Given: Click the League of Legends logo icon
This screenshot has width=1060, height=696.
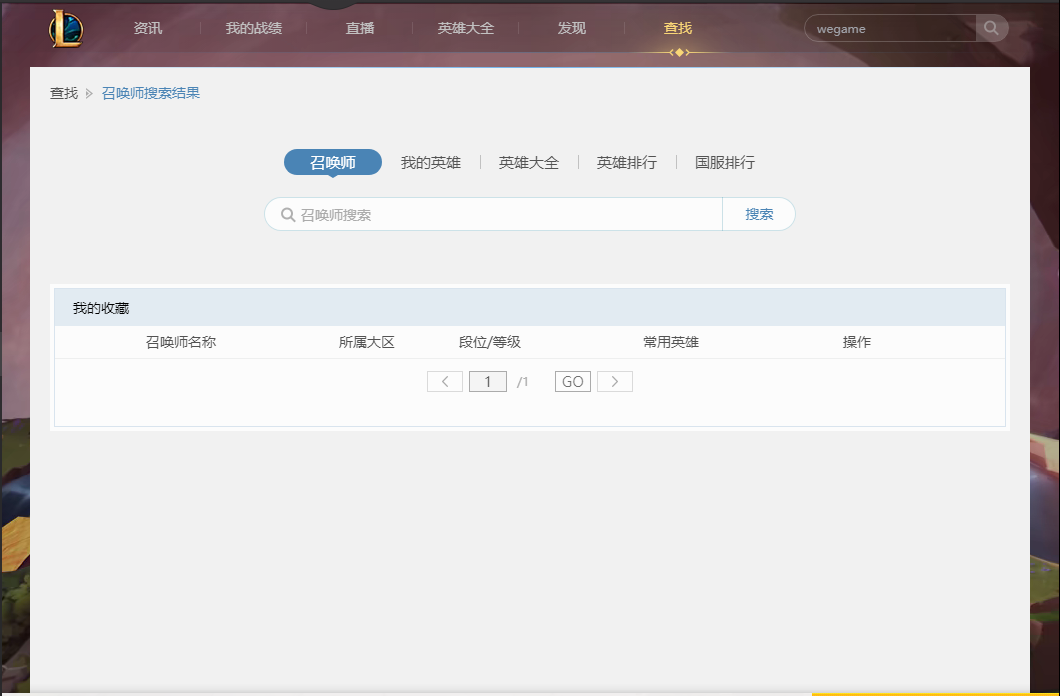Looking at the screenshot, I should tap(66, 28).
